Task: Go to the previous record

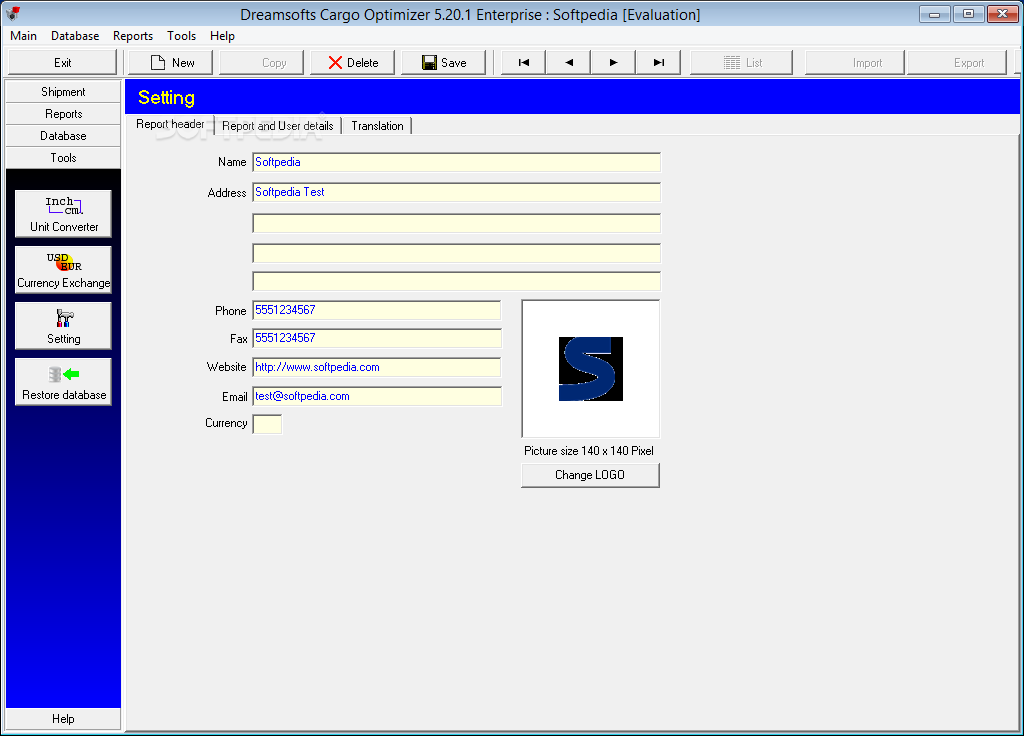Action: pos(568,63)
